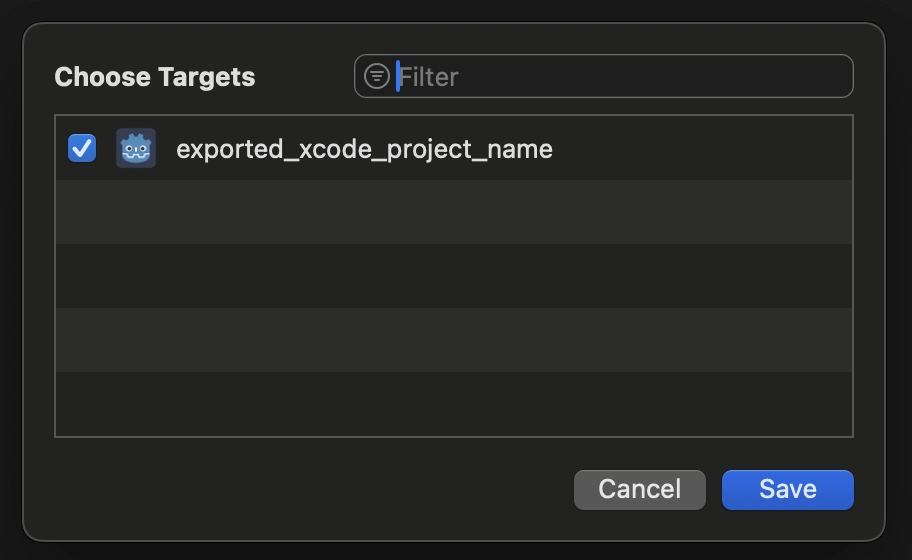Viewport: 912px width, 560px height.
Task: Click in the Filter text field
Action: 620,76
